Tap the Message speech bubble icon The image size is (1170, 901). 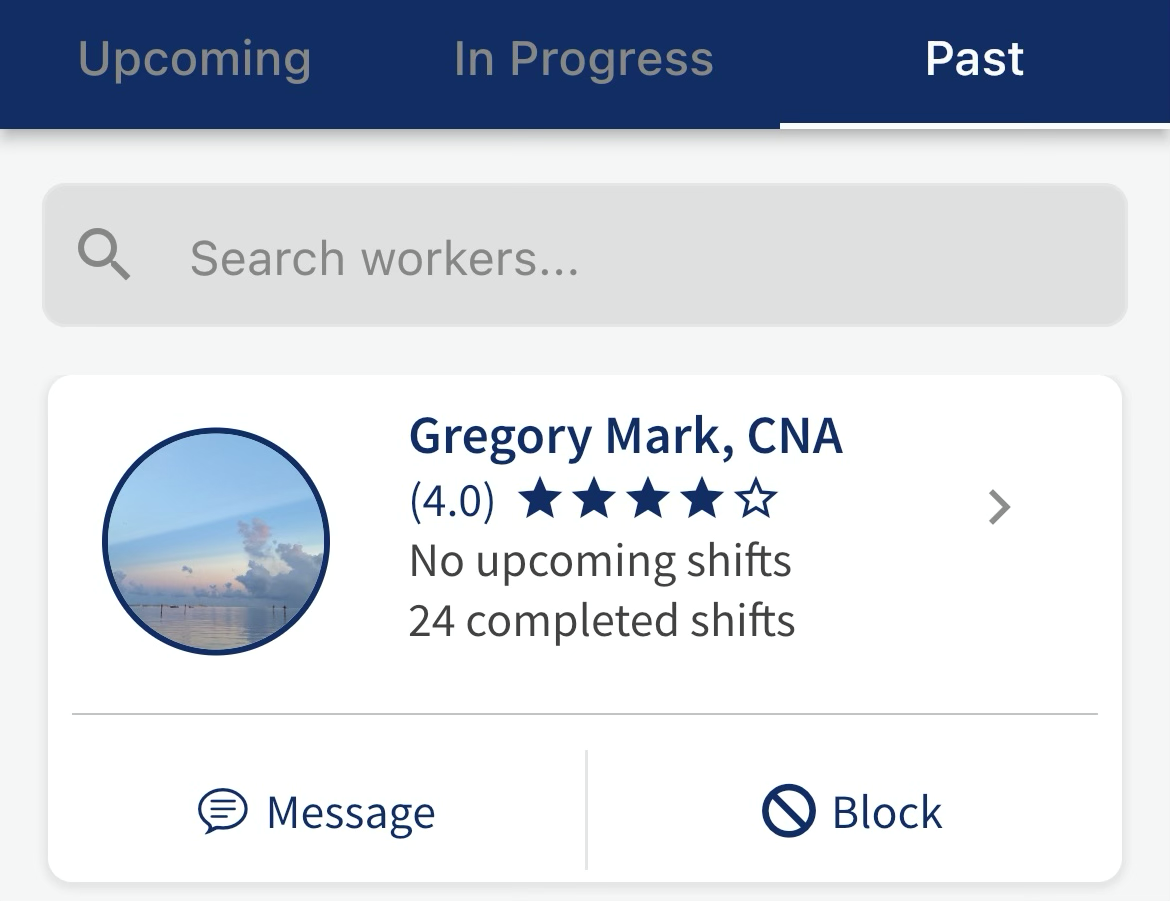(222, 811)
